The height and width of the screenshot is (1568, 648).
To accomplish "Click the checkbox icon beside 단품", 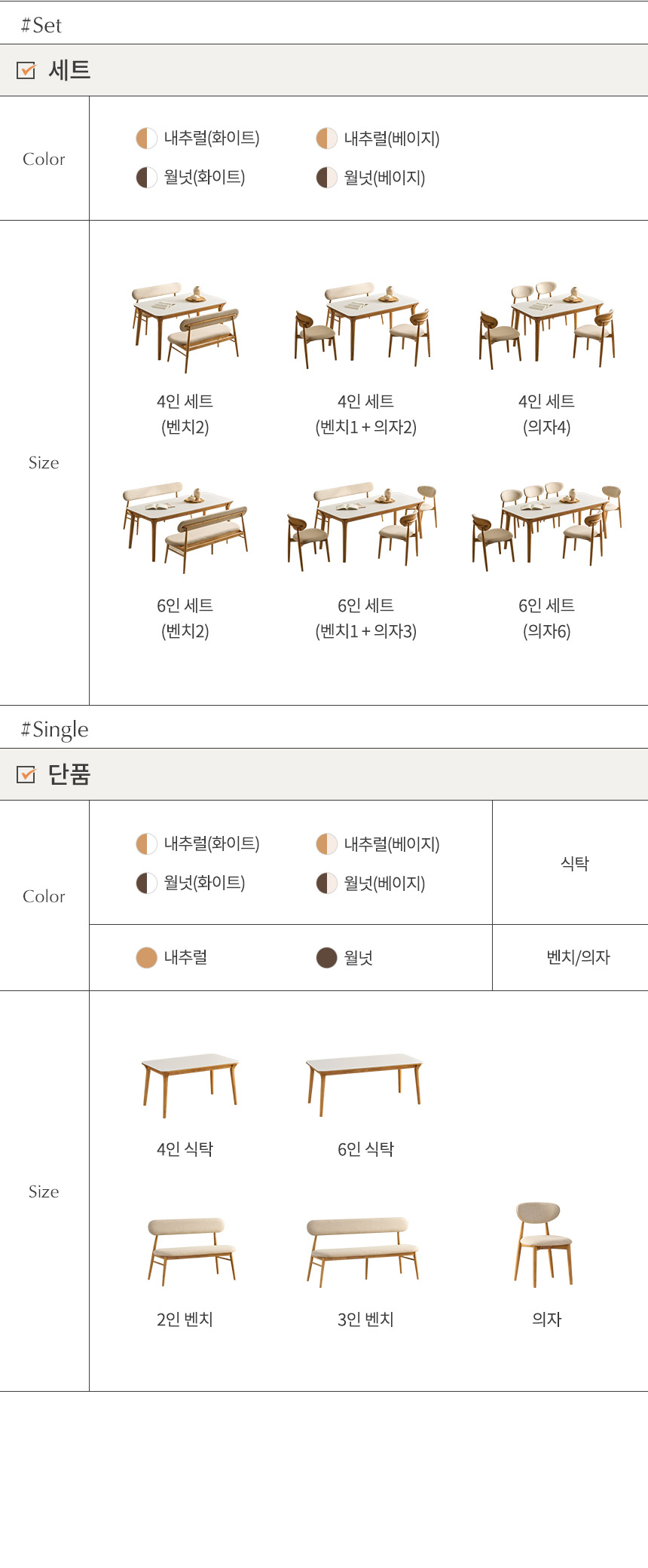I will (26, 774).
